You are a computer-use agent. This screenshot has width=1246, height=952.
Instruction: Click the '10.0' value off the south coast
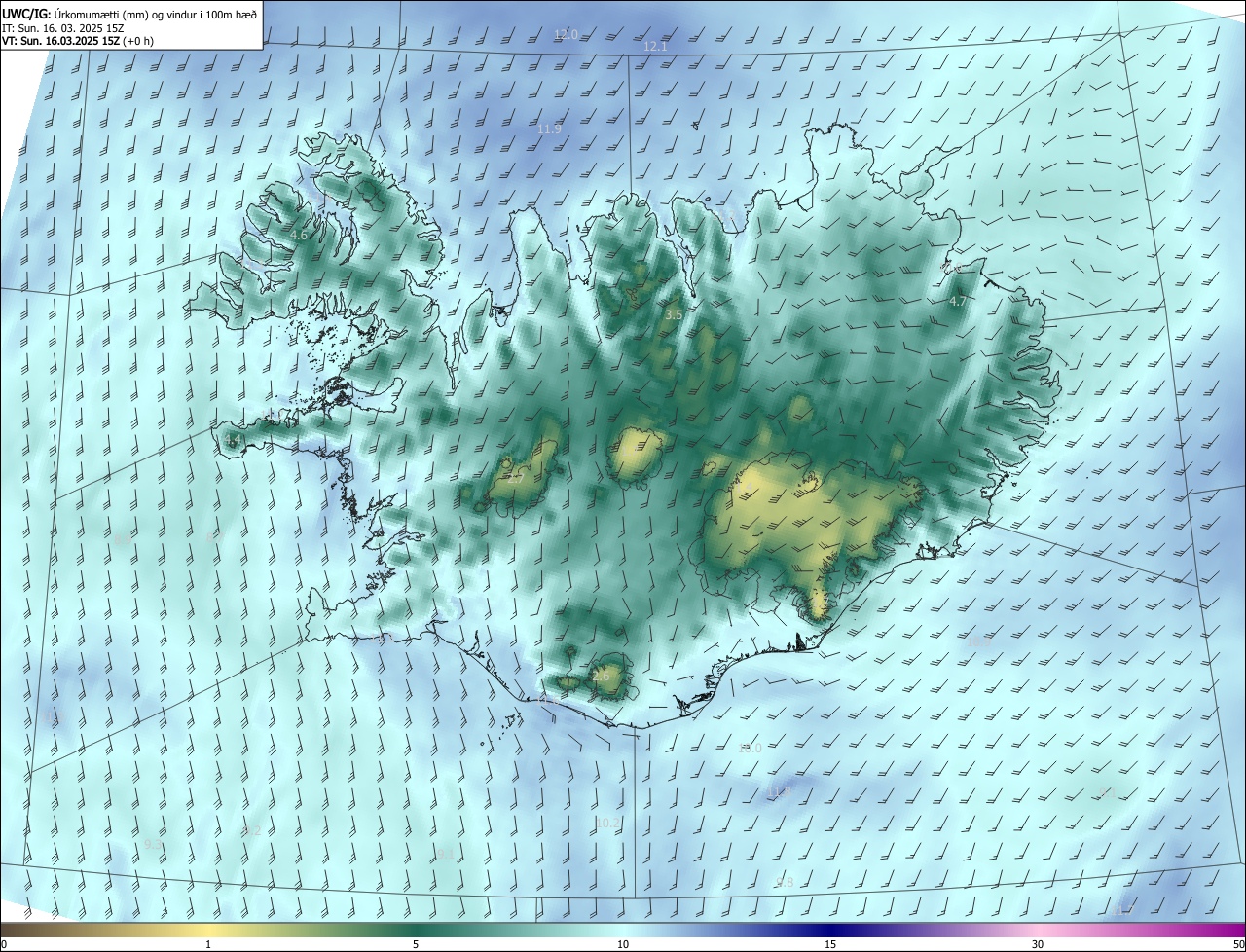coord(750,749)
